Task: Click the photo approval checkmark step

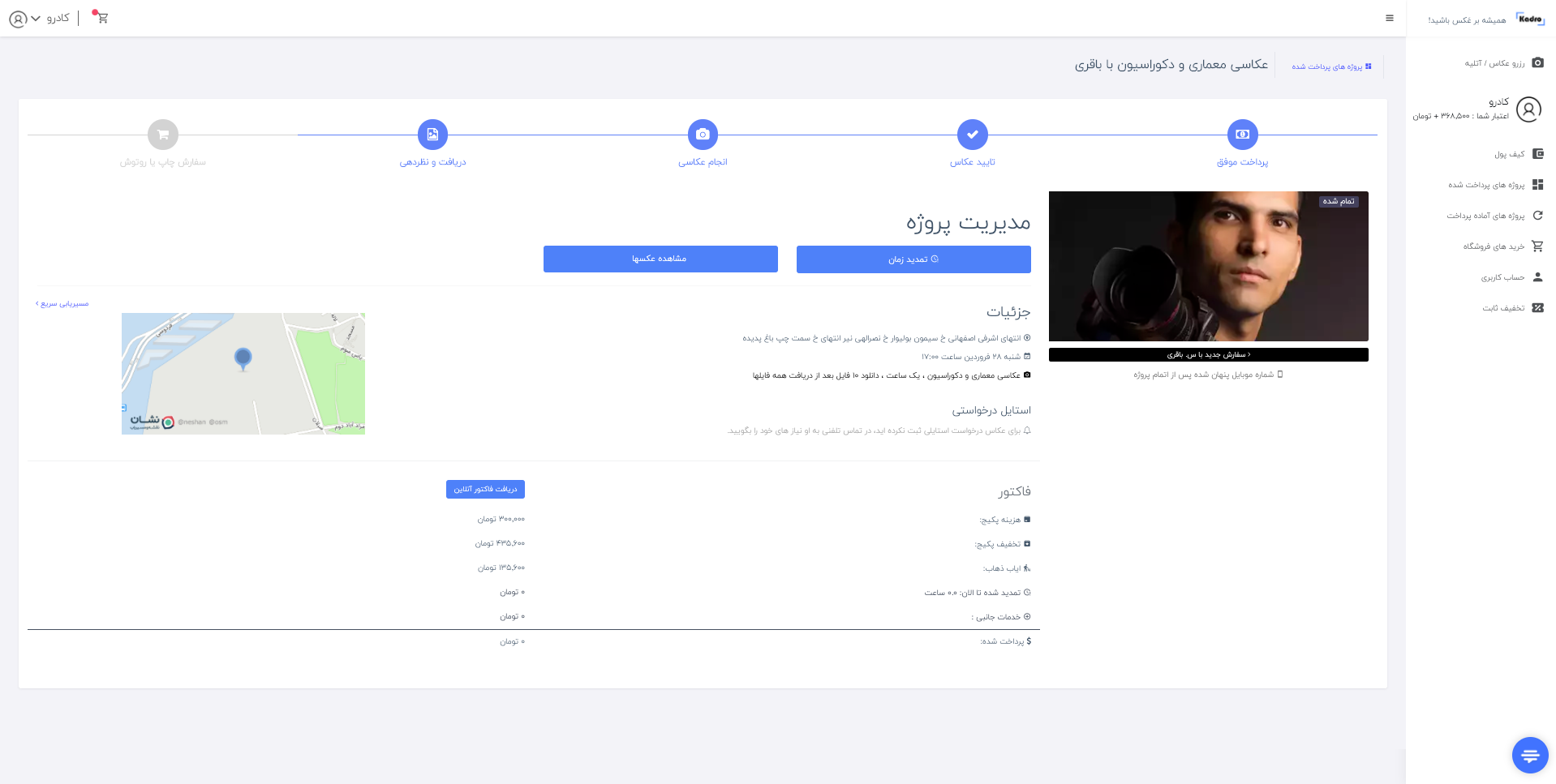Action: pos(972,135)
